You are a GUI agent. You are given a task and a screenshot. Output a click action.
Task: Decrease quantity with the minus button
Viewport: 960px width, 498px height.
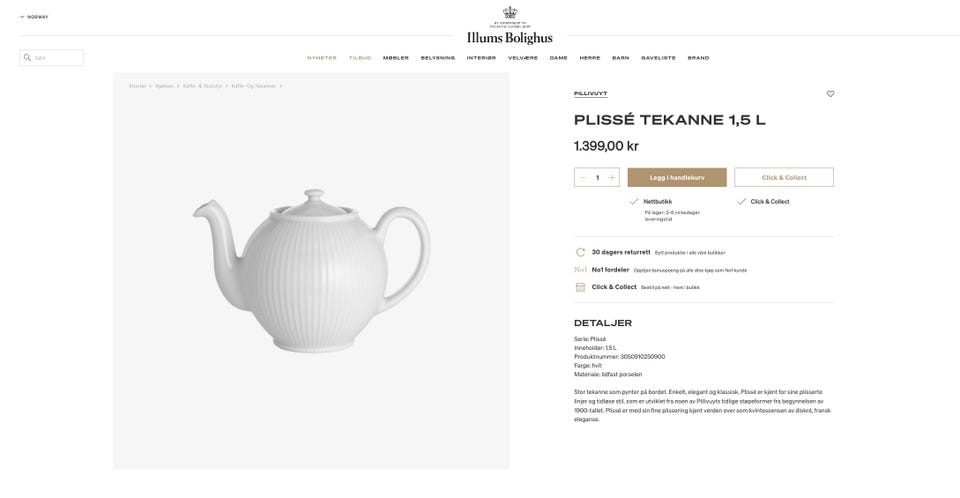[x=583, y=178]
